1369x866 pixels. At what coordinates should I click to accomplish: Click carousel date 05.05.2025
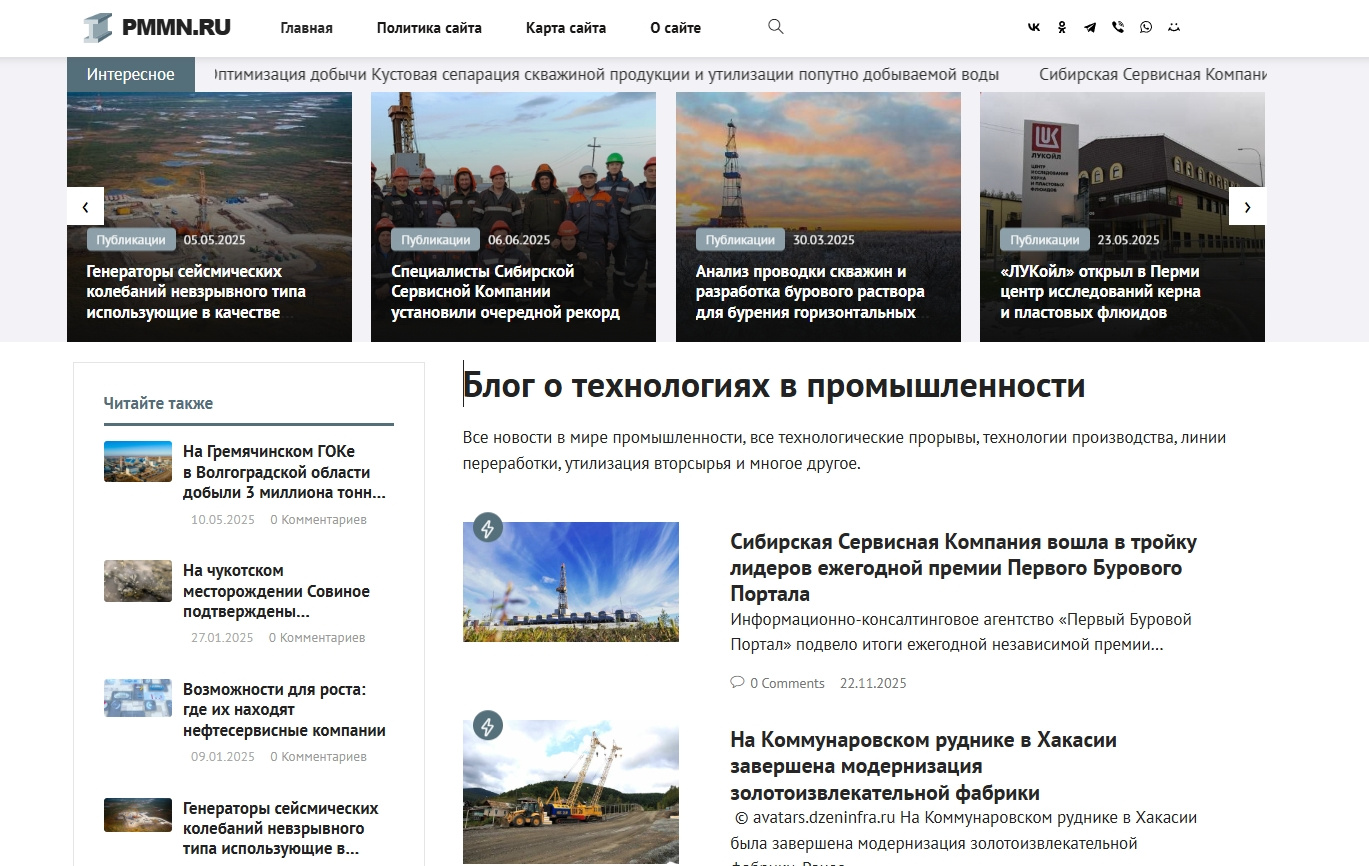pyautogui.click(x=215, y=240)
